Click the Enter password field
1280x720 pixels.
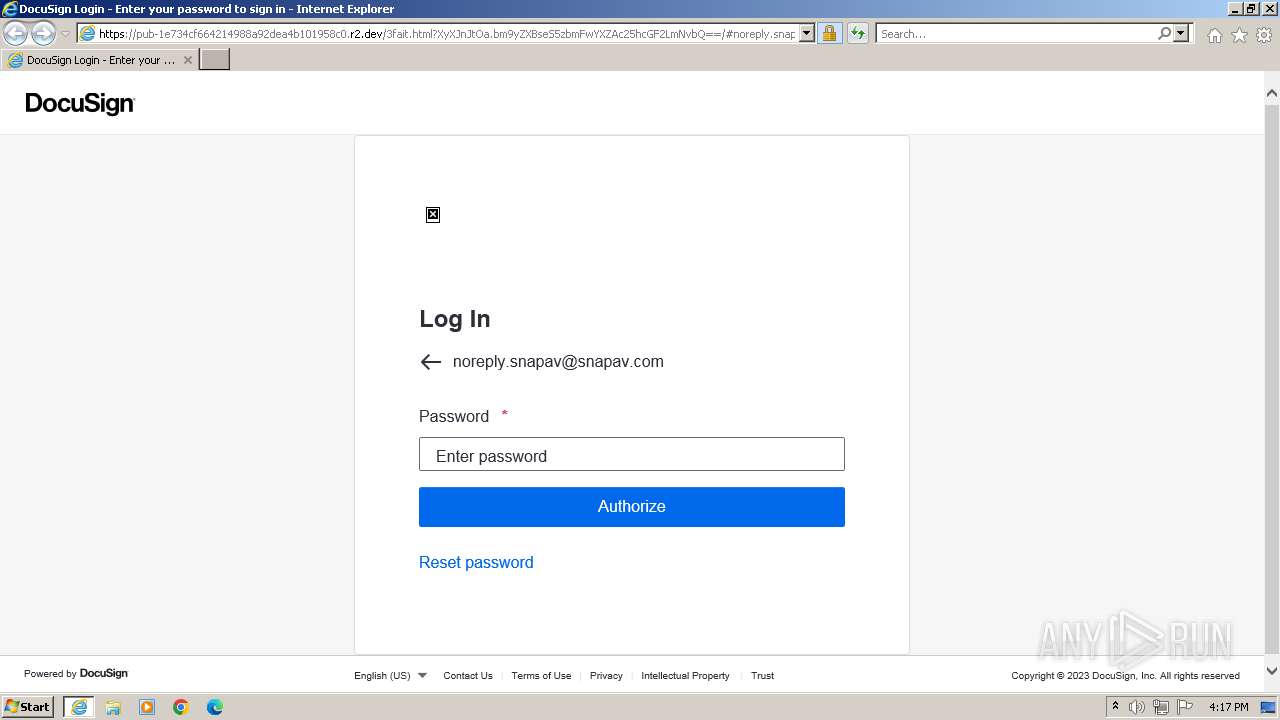click(x=632, y=454)
